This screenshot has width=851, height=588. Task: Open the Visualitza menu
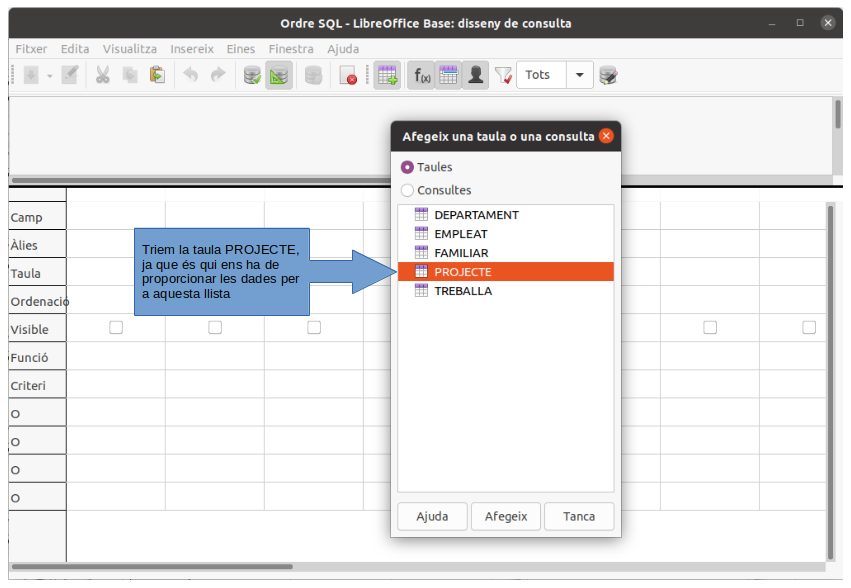point(130,49)
